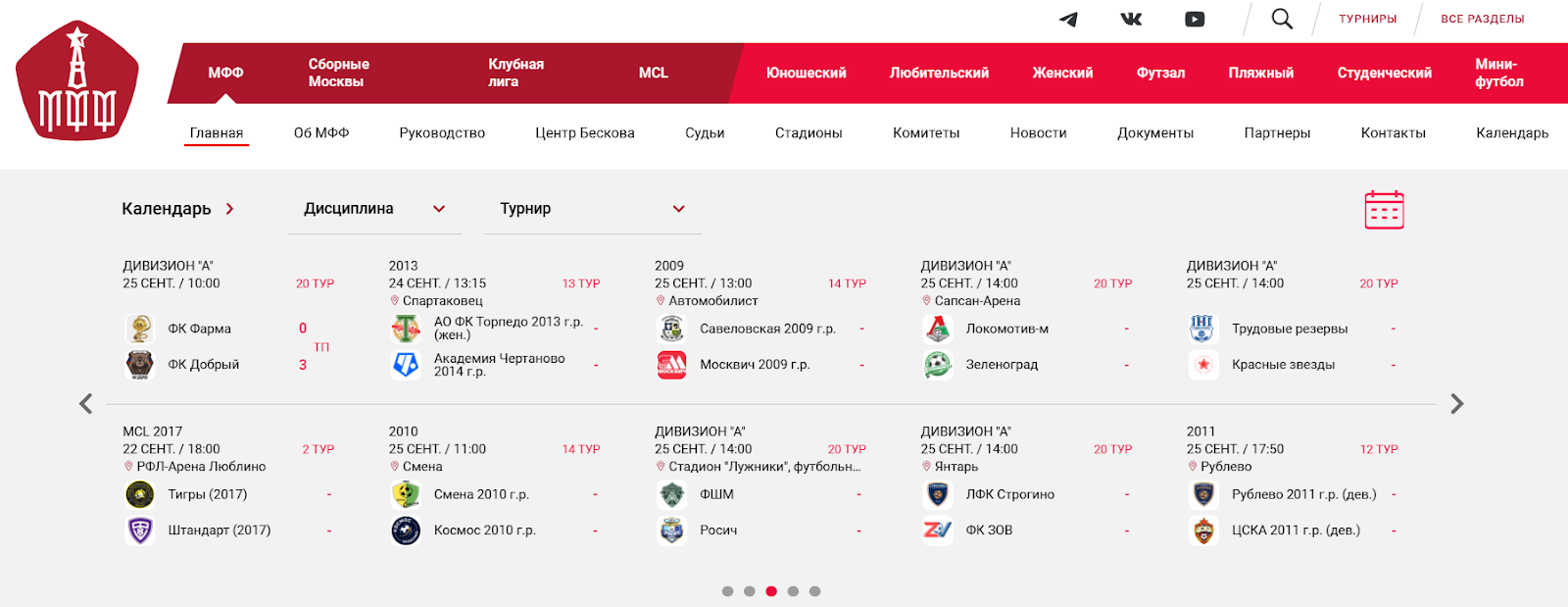Click the ФК Фарма team logo
Viewport: 1568px width, 607px height.
coord(140,329)
